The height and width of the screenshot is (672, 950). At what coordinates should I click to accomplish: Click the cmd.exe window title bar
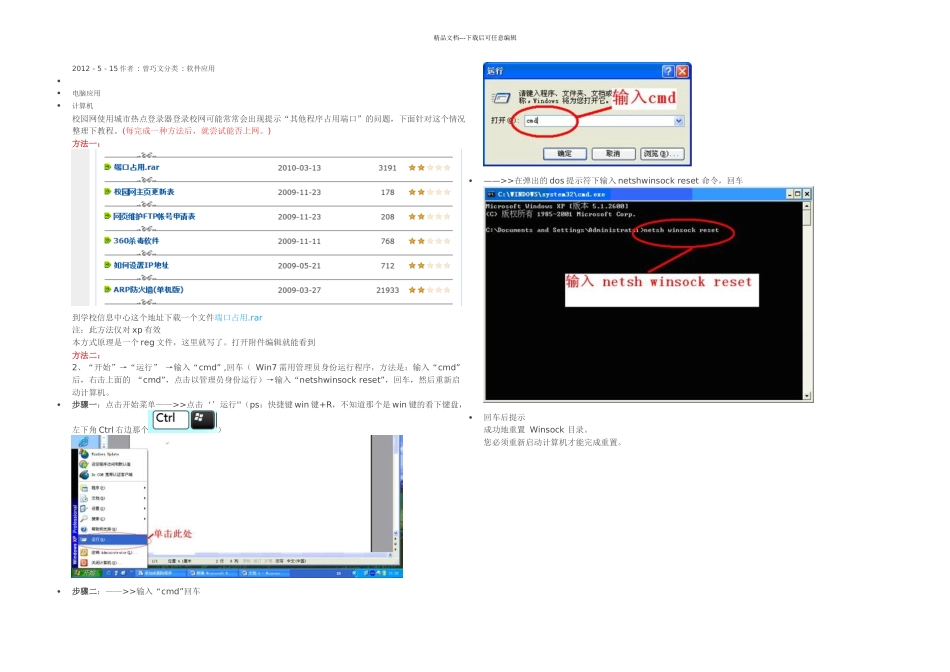pos(648,194)
